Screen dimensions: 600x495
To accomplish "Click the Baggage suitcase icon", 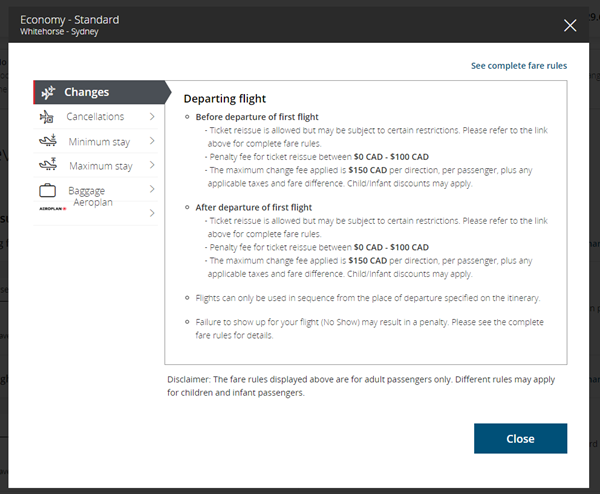I will pyautogui.click(x=47, y=190).
